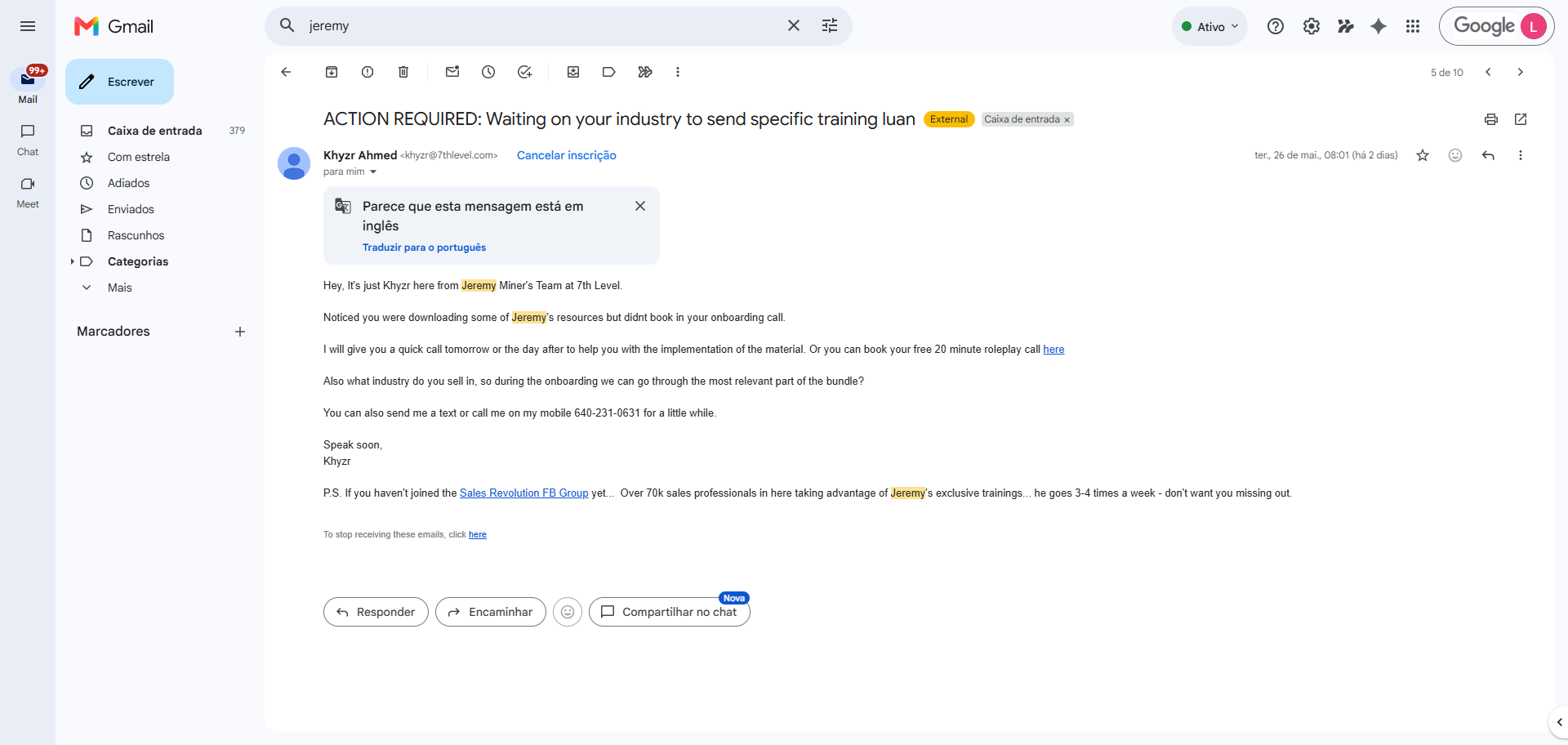
Task: Open Chat in left rail
Action: pyautogui.click(x=28, y=139)
